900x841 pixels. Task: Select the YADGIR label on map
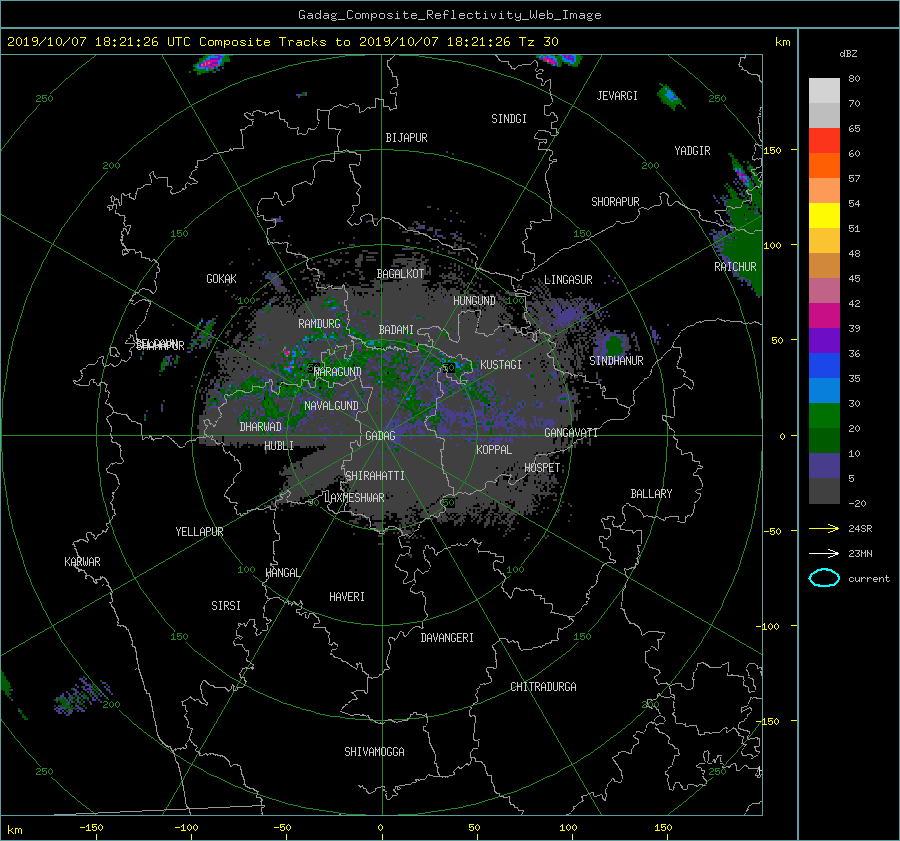click(x=692, y=151)
